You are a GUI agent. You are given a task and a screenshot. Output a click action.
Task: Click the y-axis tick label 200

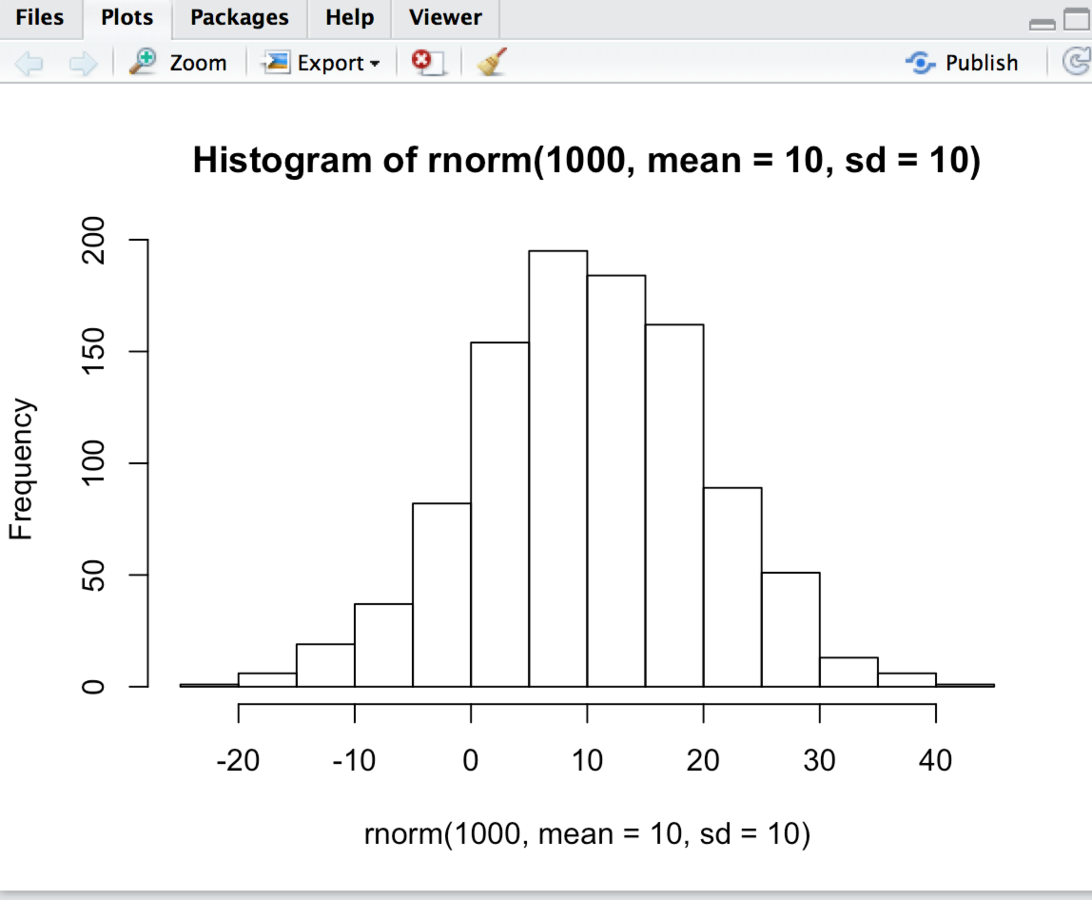click(x=93, y=240)
